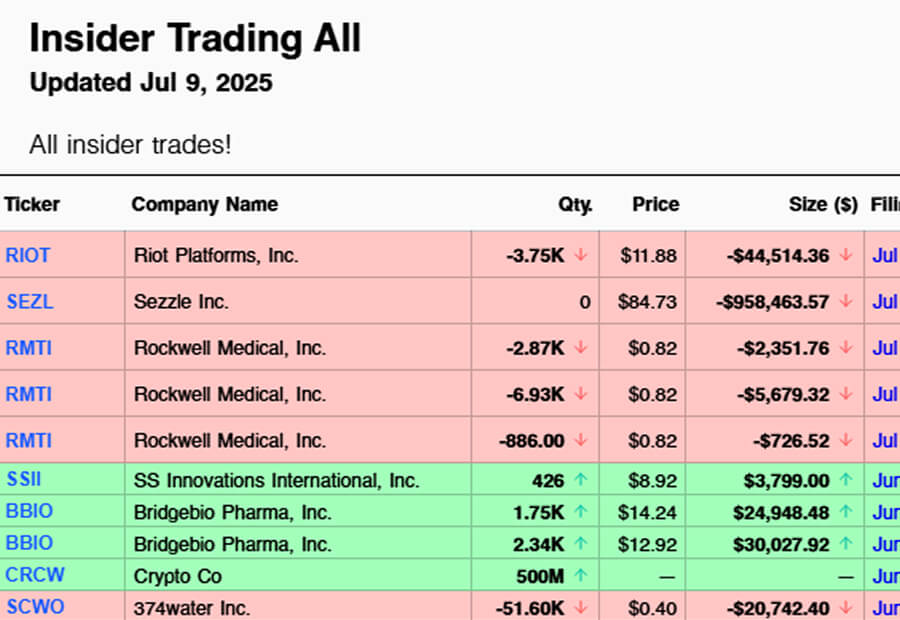Click the red arrow beside -6.93K quantity
The image size is (900, 620).
tap(581, 394)
